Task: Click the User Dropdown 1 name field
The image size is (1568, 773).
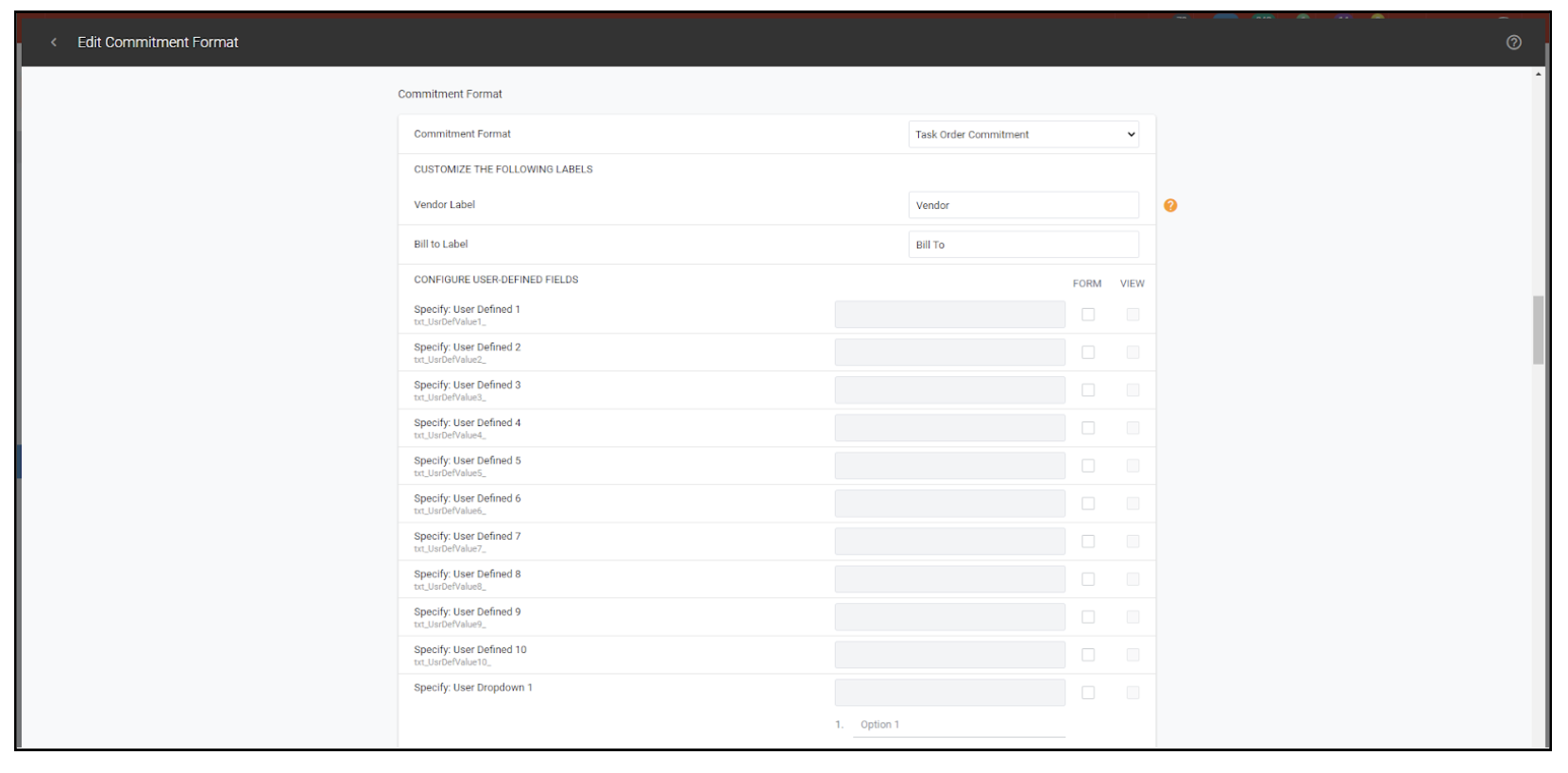Action: click(x=949, y=693)
